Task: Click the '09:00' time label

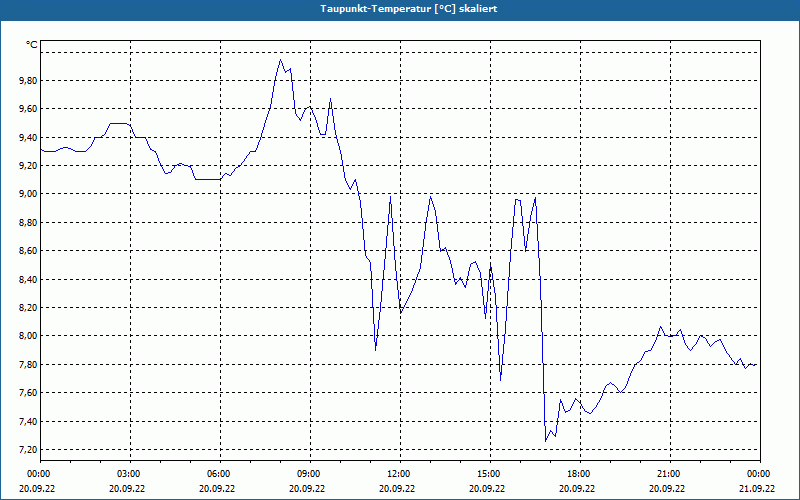Action: coord(310,474)
